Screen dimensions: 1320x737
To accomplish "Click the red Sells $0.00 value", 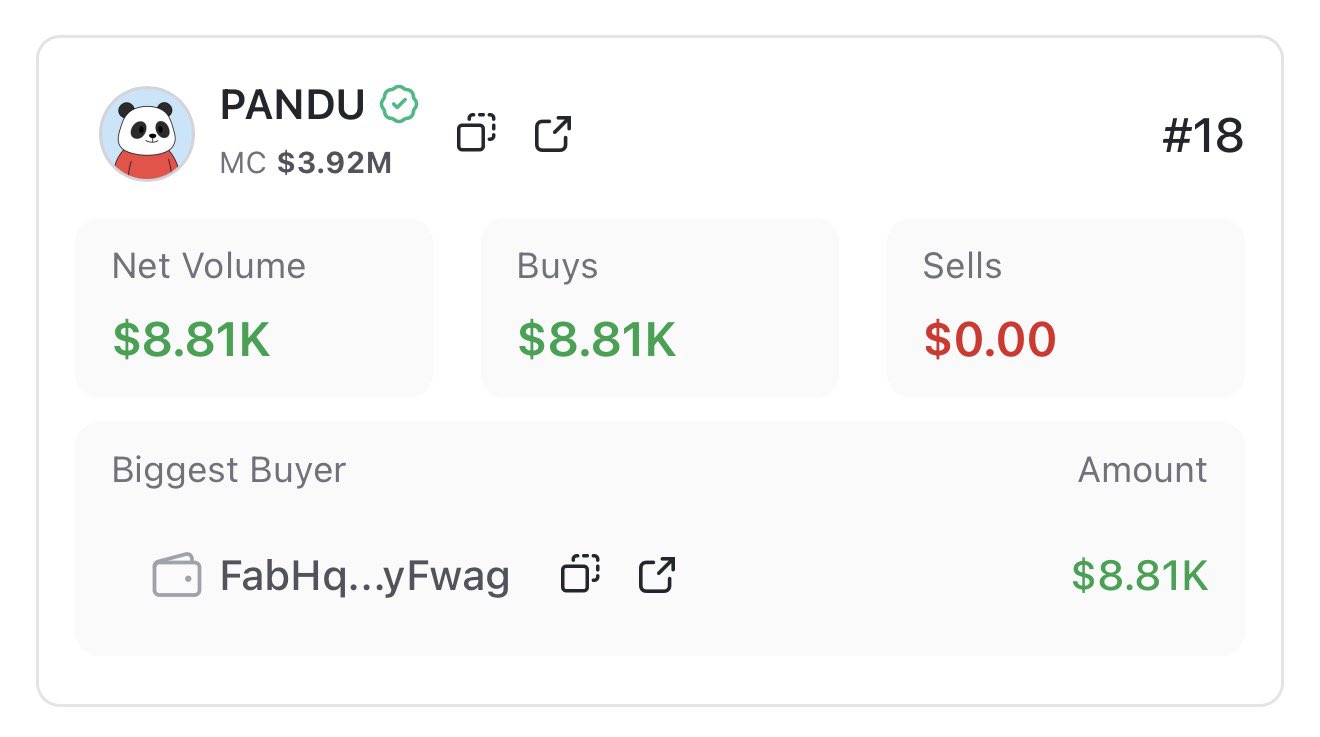I will tap(989, 339).
